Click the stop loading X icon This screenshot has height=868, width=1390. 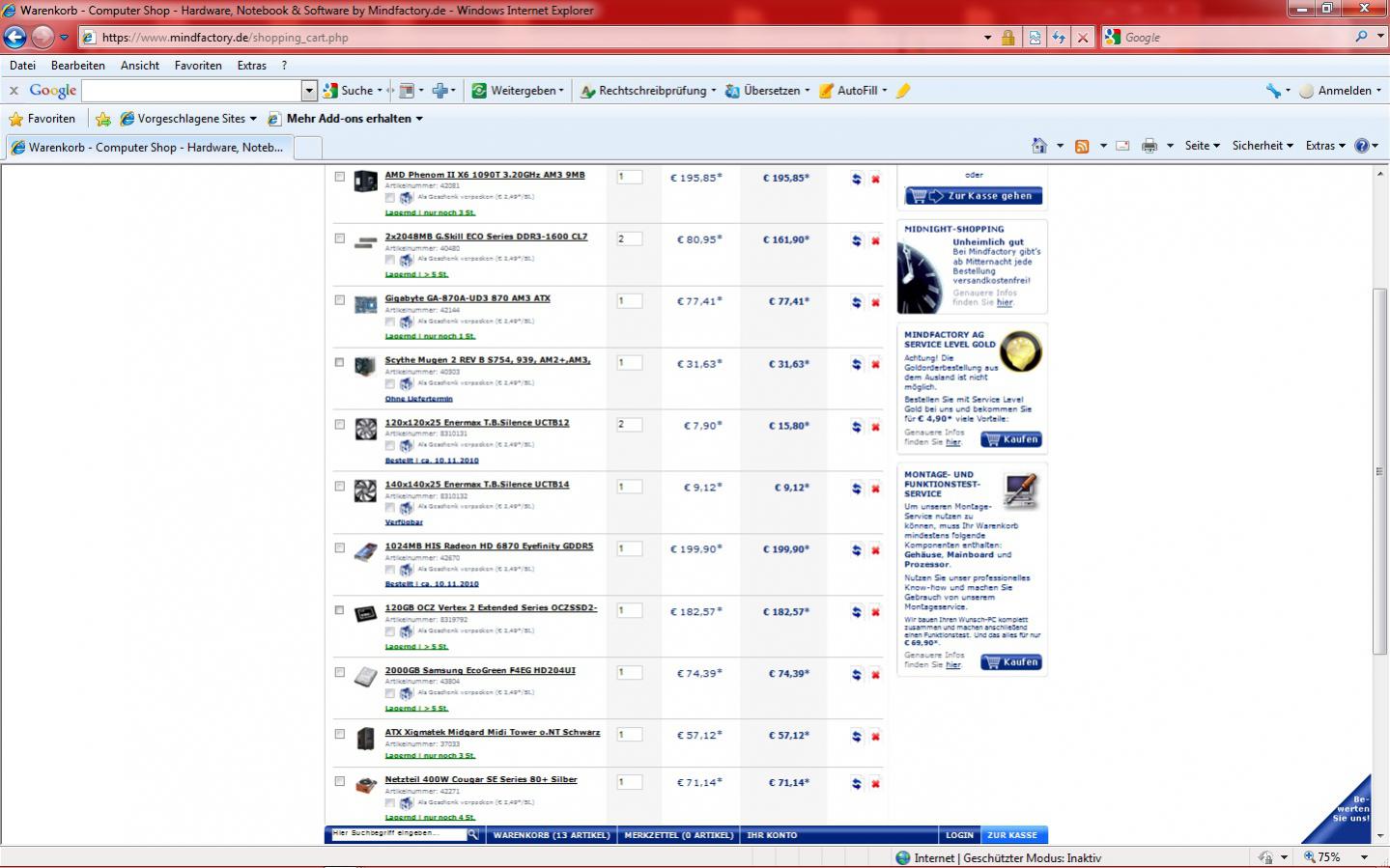coord(1083,38)
